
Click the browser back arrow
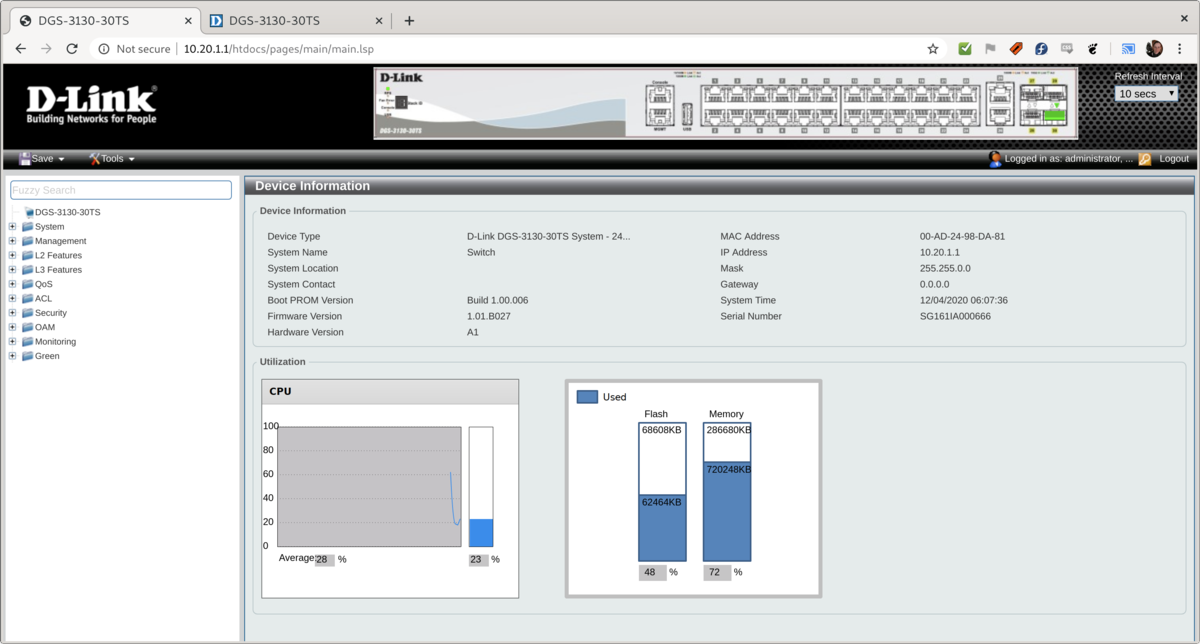(21, 48)
